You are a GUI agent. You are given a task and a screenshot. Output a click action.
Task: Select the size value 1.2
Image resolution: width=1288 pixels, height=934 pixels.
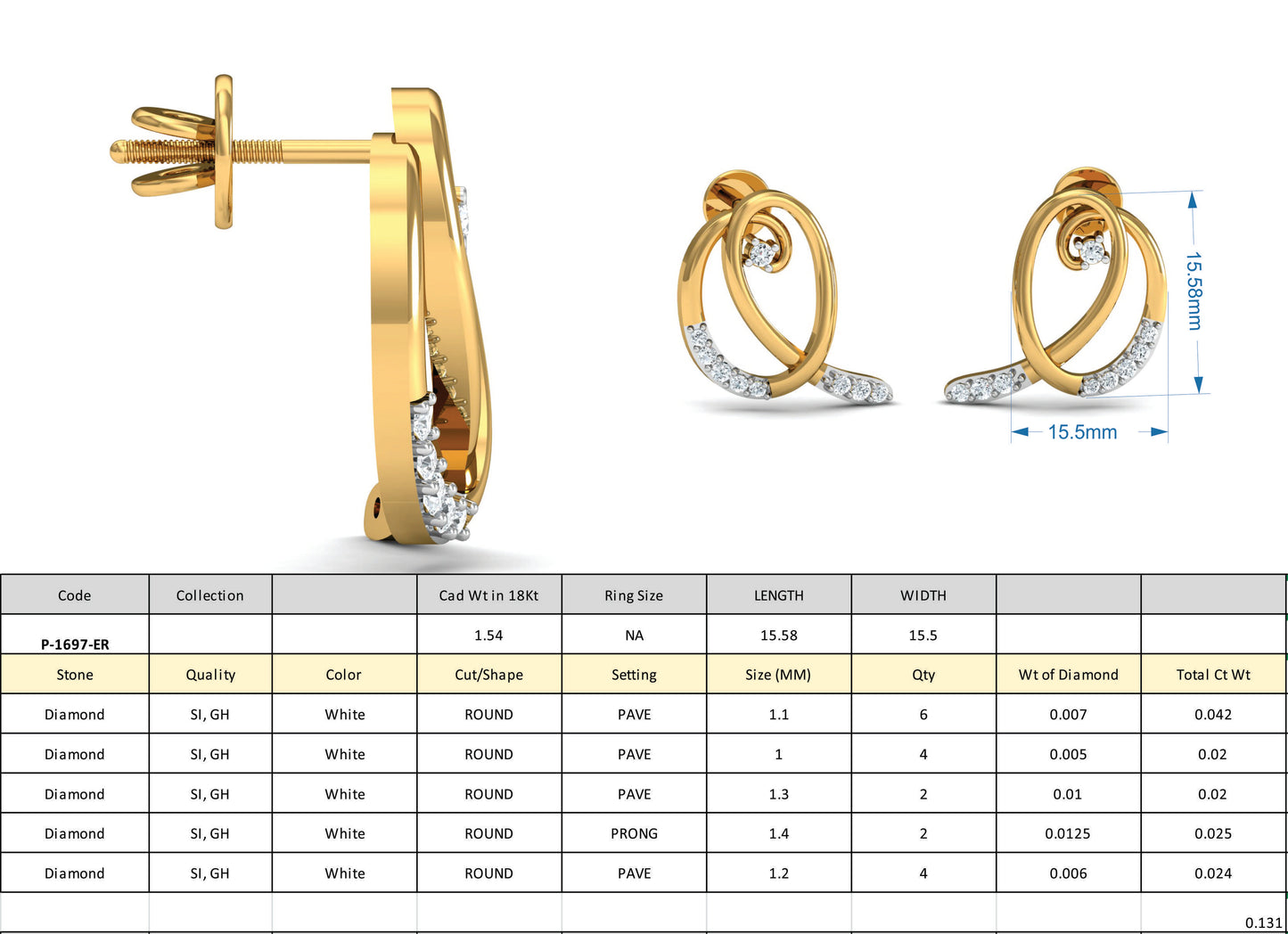click(x=779, y=873)
